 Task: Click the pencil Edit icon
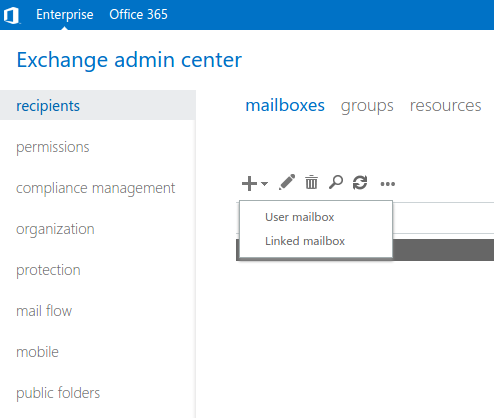click(x=287, y=182)
